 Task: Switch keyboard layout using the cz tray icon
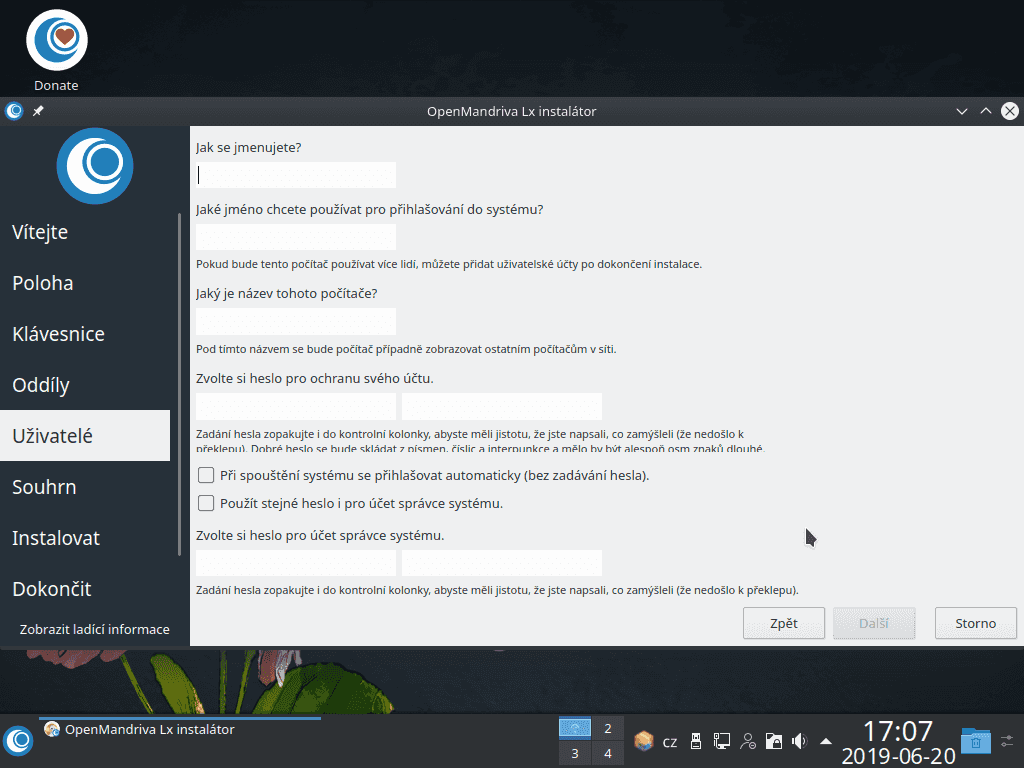pyautogui.click(x=670, y=741)
